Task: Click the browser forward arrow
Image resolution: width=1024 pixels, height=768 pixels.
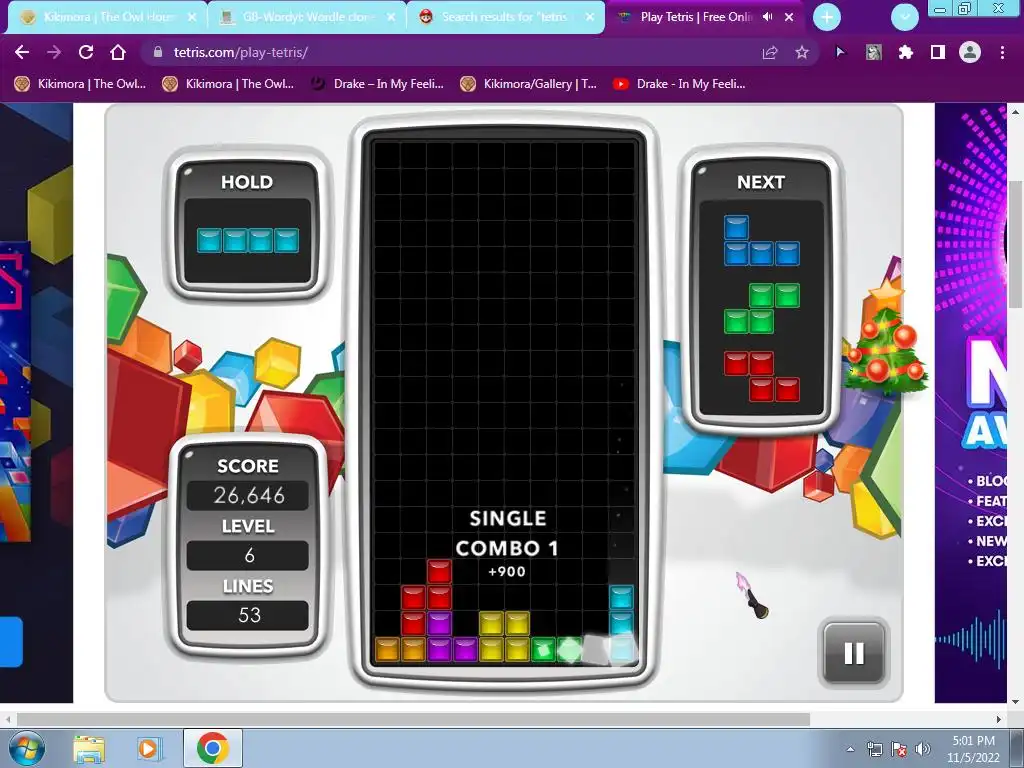Action: tap(54, 52)
